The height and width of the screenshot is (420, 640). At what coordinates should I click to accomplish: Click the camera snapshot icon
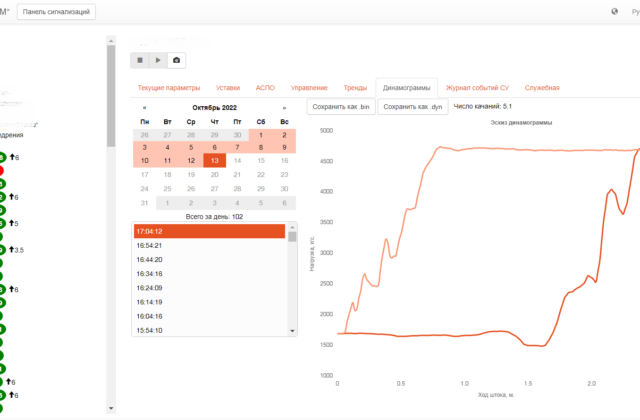coord(176,60)
